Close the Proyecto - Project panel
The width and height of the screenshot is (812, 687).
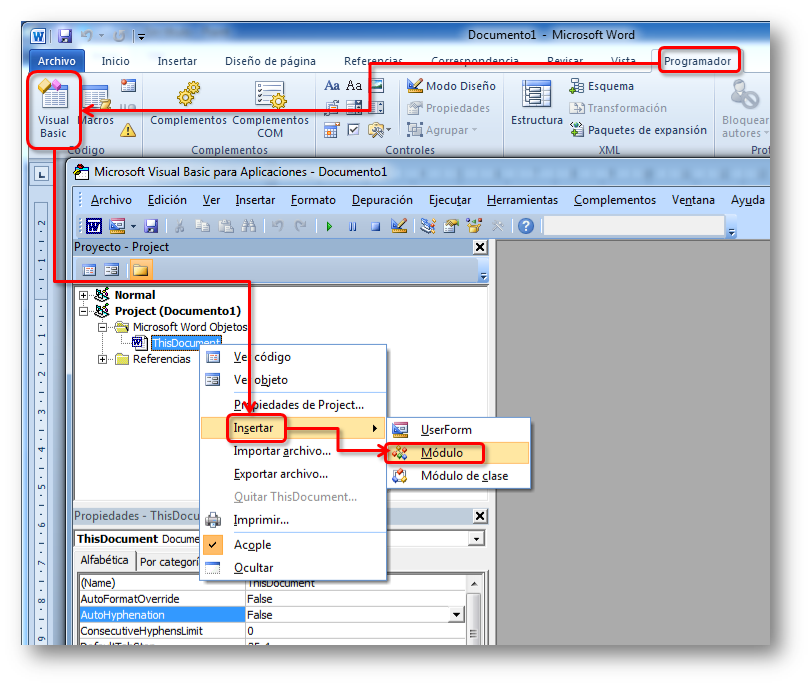click(480, 247)
